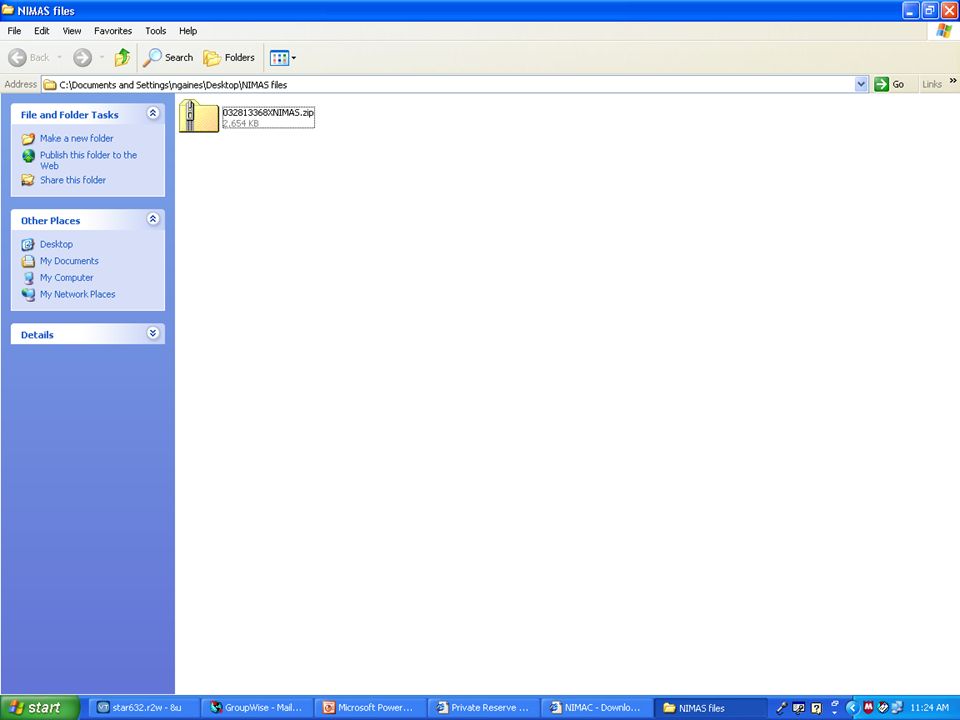The width and height of the screenshot is (960, 720).
Task: Open the Search pane
Action: click(x=168, y=58)
